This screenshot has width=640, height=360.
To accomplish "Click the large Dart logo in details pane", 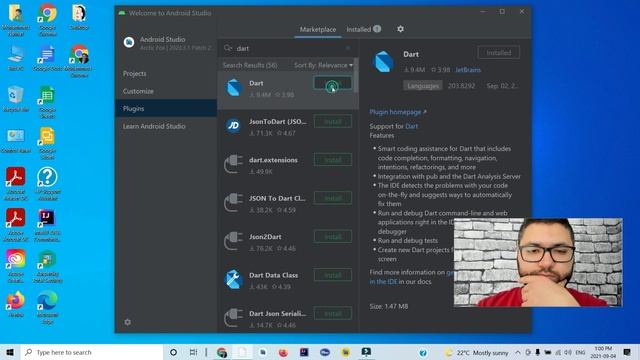I will click(x=383, y=62).
